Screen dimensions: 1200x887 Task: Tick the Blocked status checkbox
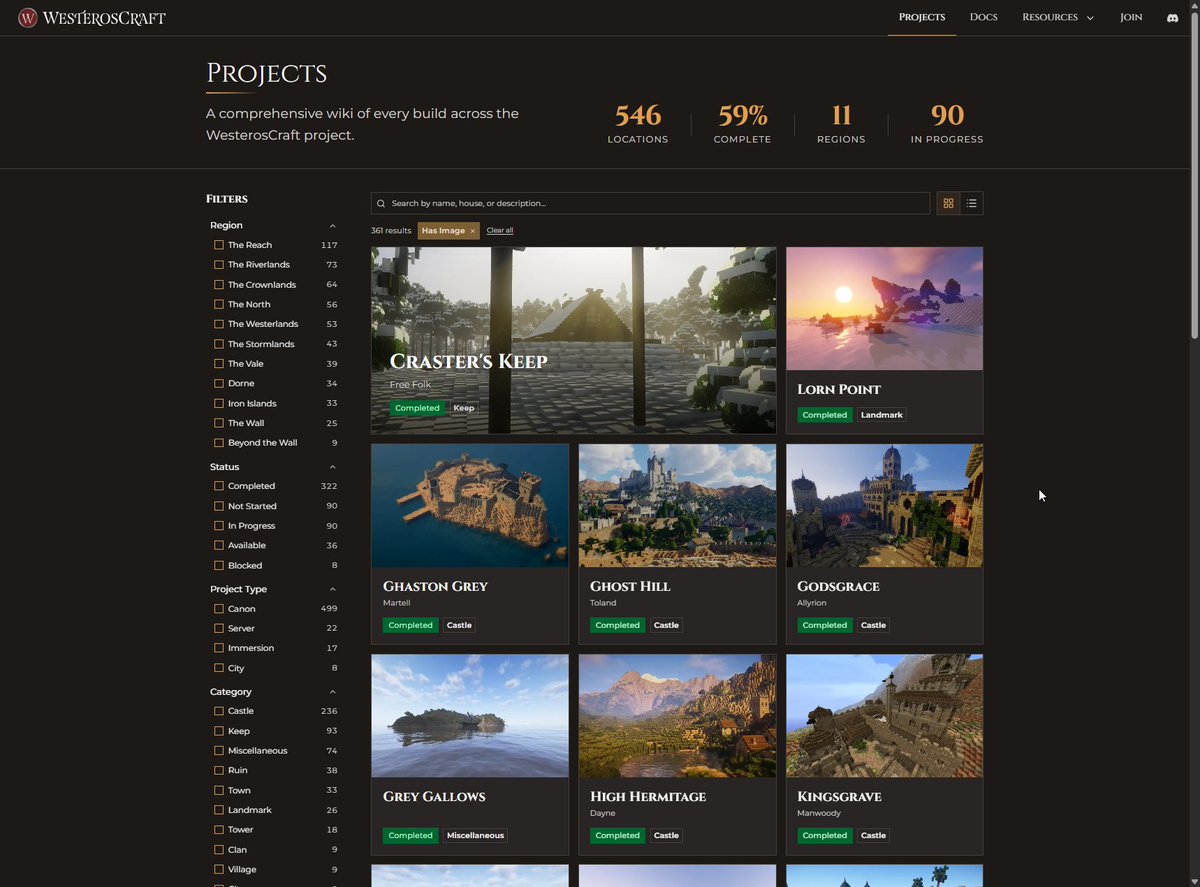point(219,566)
